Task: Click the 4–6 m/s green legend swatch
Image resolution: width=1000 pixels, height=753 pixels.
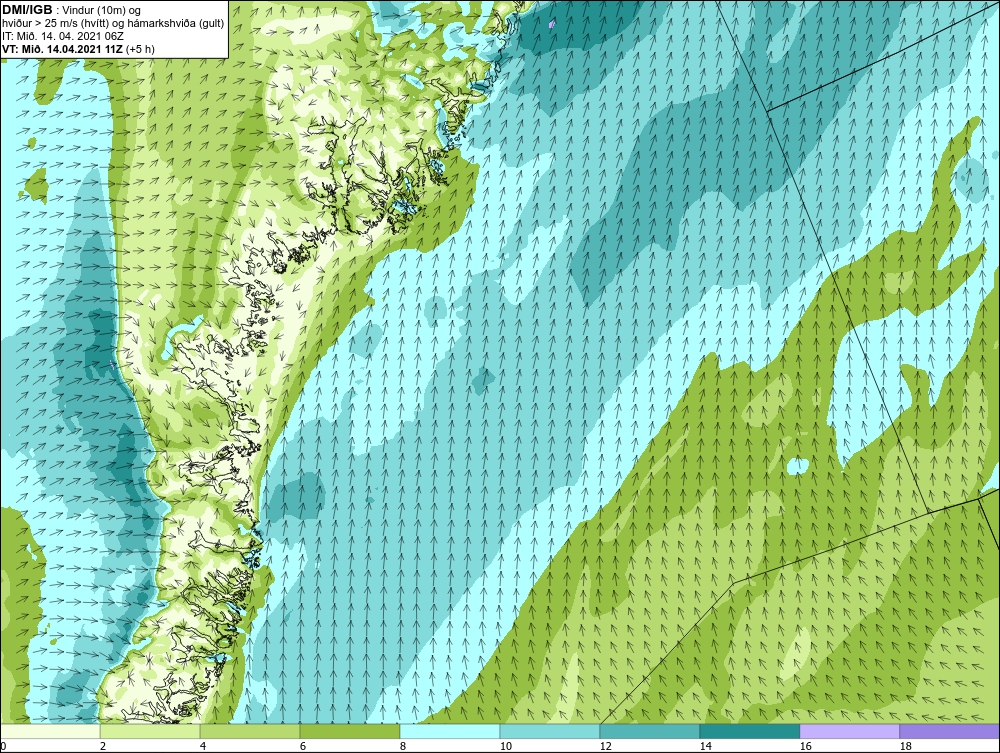Action: coord(250,731)
